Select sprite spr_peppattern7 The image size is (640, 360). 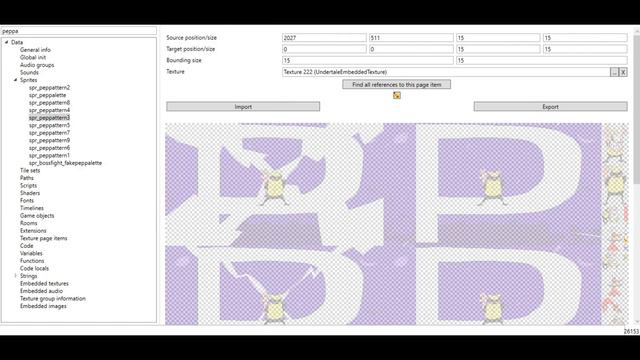49,133
